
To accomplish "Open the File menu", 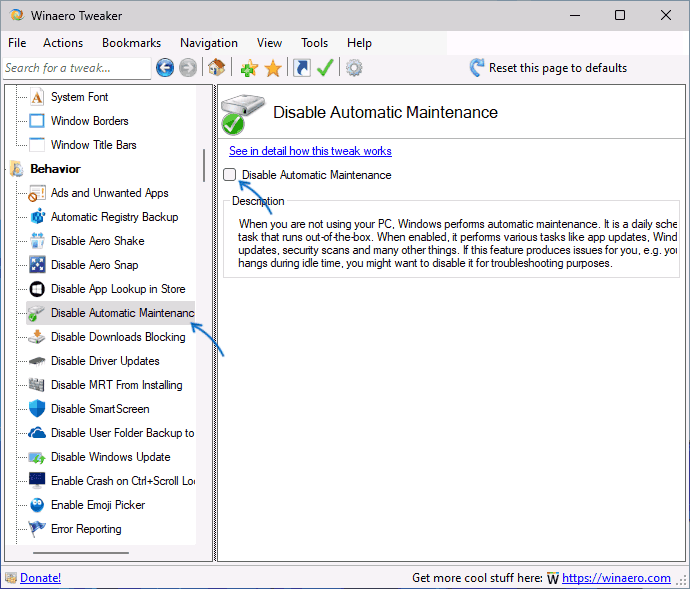I will point(17,43).
